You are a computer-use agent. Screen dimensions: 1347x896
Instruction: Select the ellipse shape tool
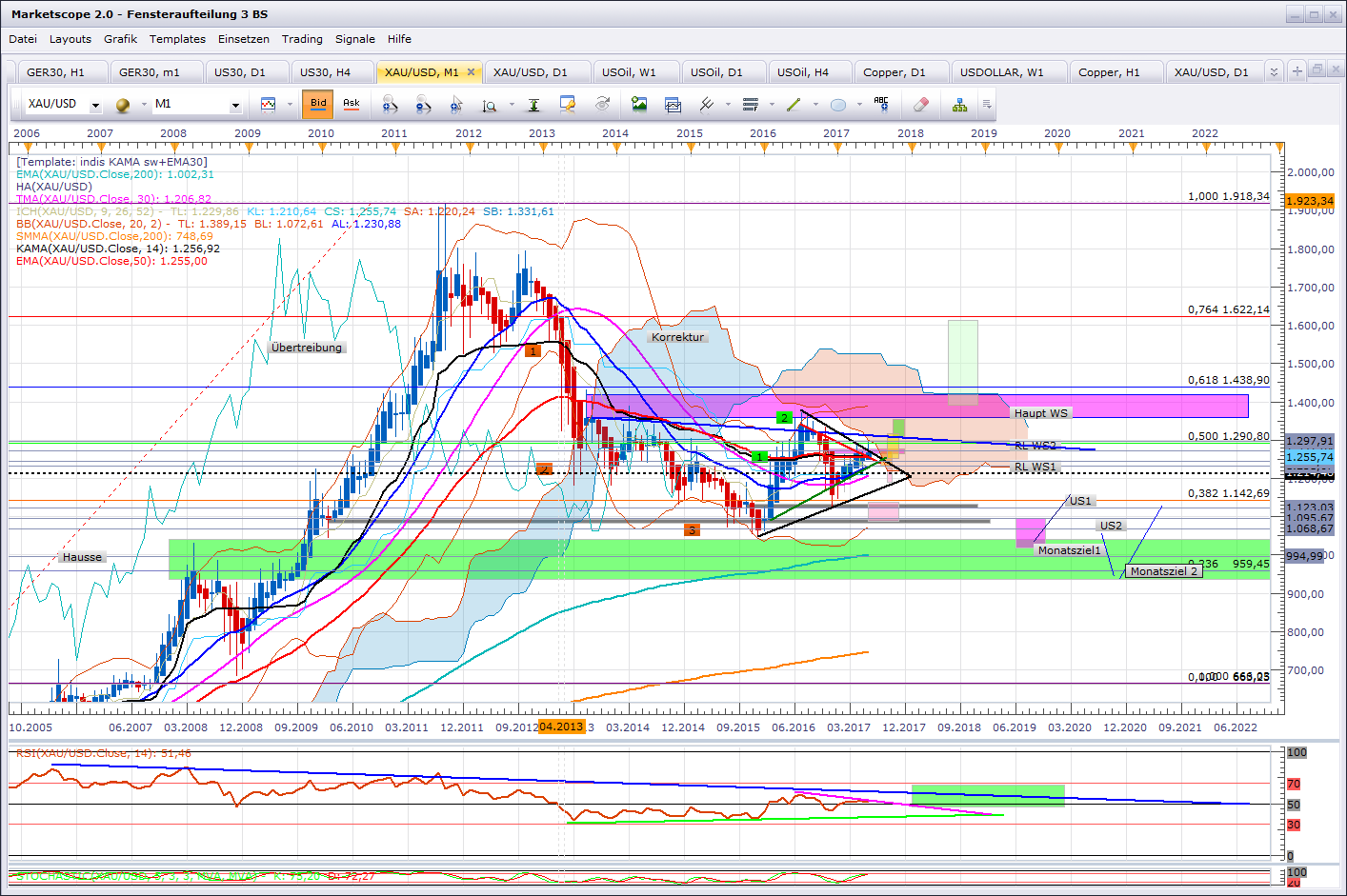point(837,105)
